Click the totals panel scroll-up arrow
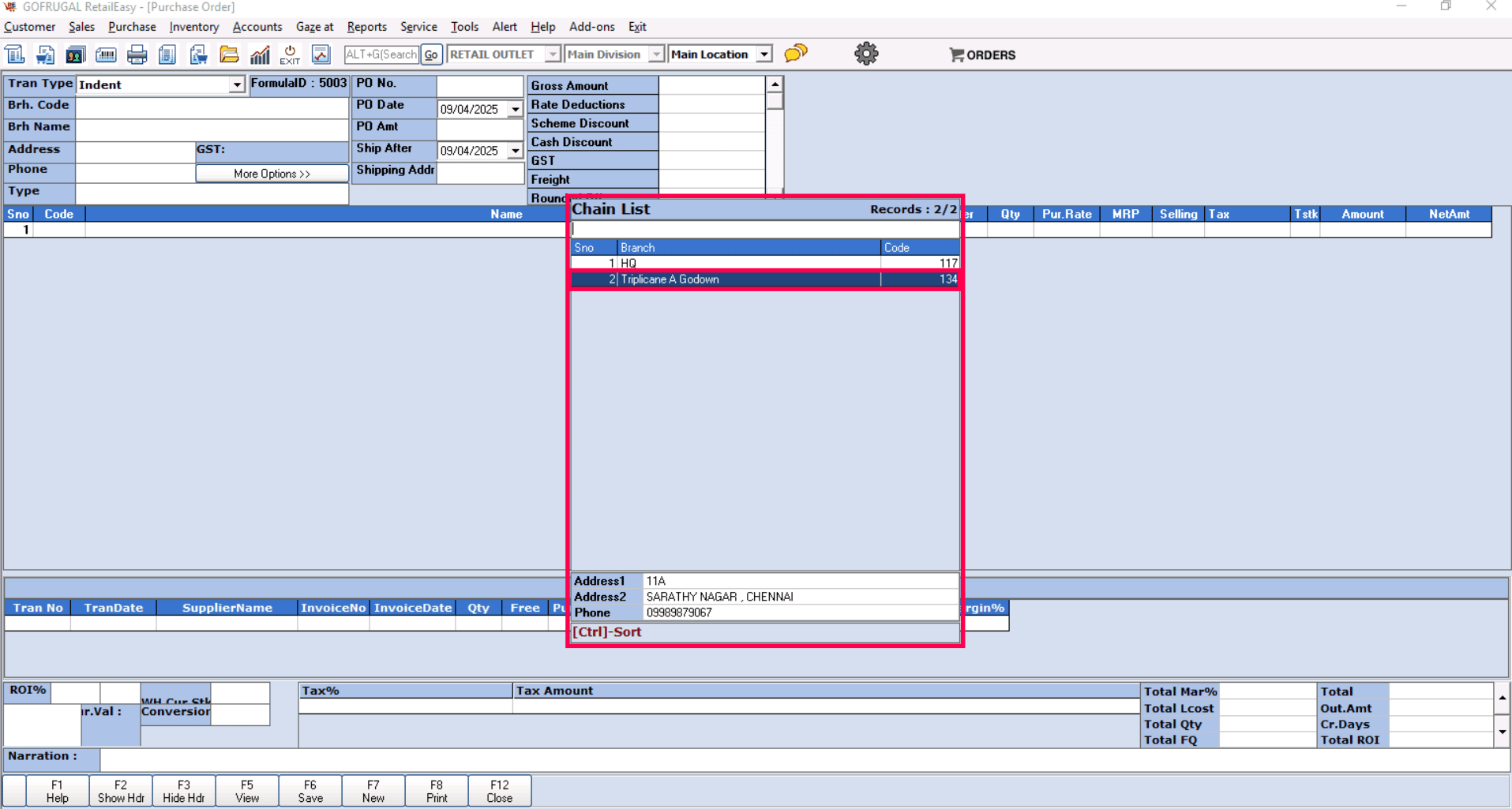This screenshot has height=809, width=1512. (x=1502, y=698)
